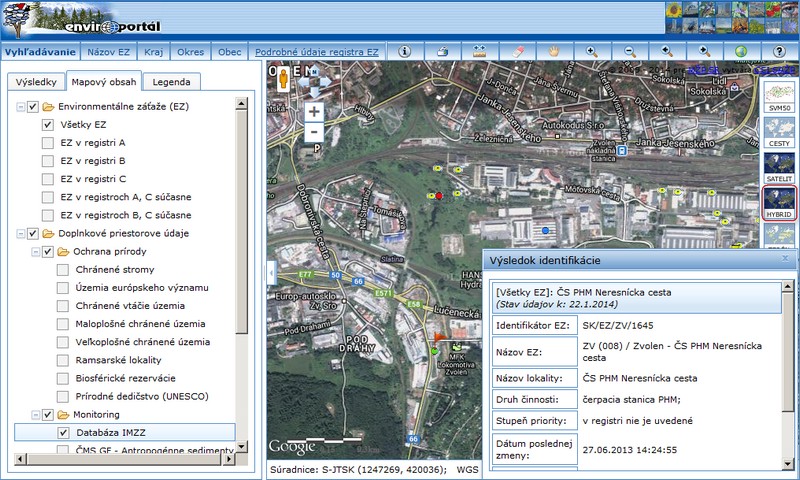800x480 pixels.
Task: Select the distance measuring ruler tool
Action: [x=480, y=52]
